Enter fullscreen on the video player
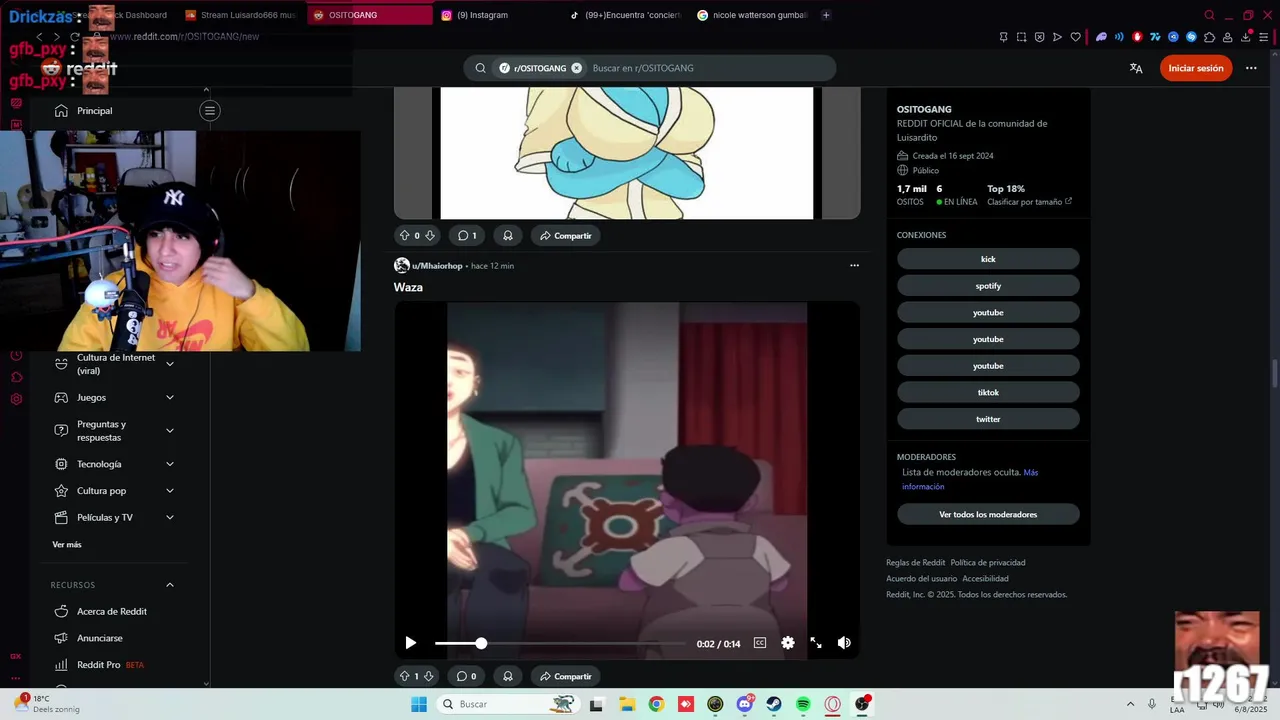This screenshot has width=1280, height=720. click(816, 643)
